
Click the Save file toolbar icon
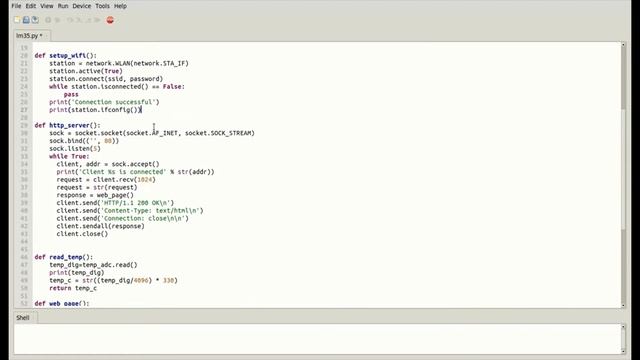(x=36, y=20)
